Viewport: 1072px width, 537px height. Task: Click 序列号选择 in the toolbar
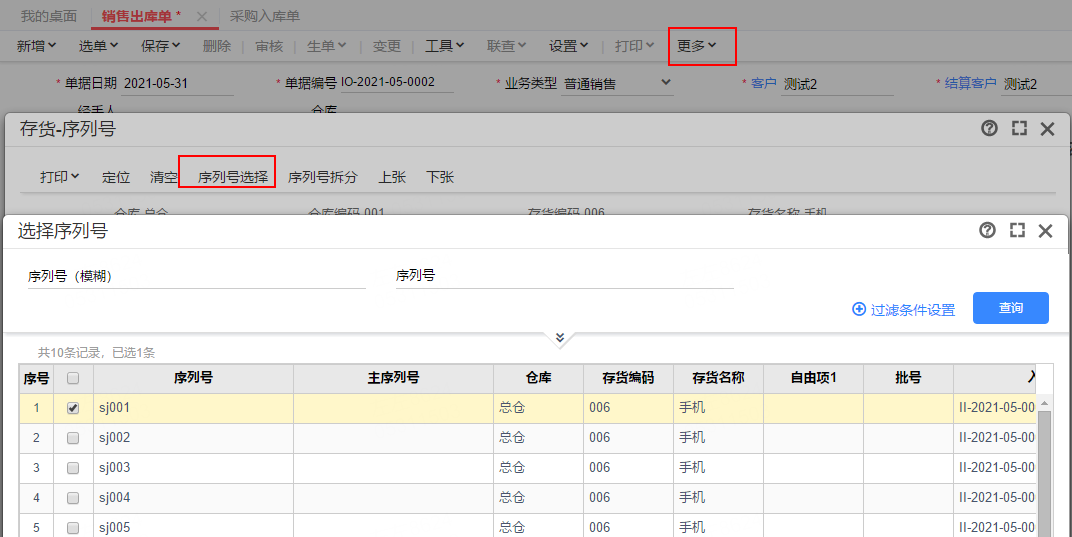tap(232, 177)
